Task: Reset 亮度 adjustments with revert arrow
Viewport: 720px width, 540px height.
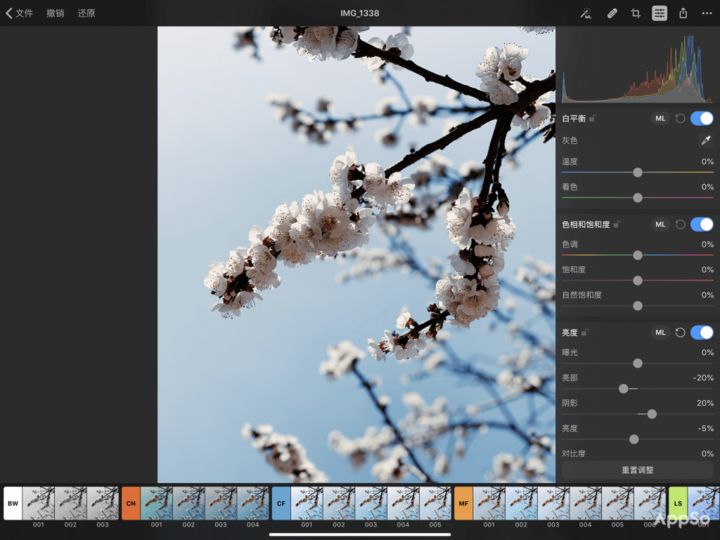Action: tap(680, 332)
